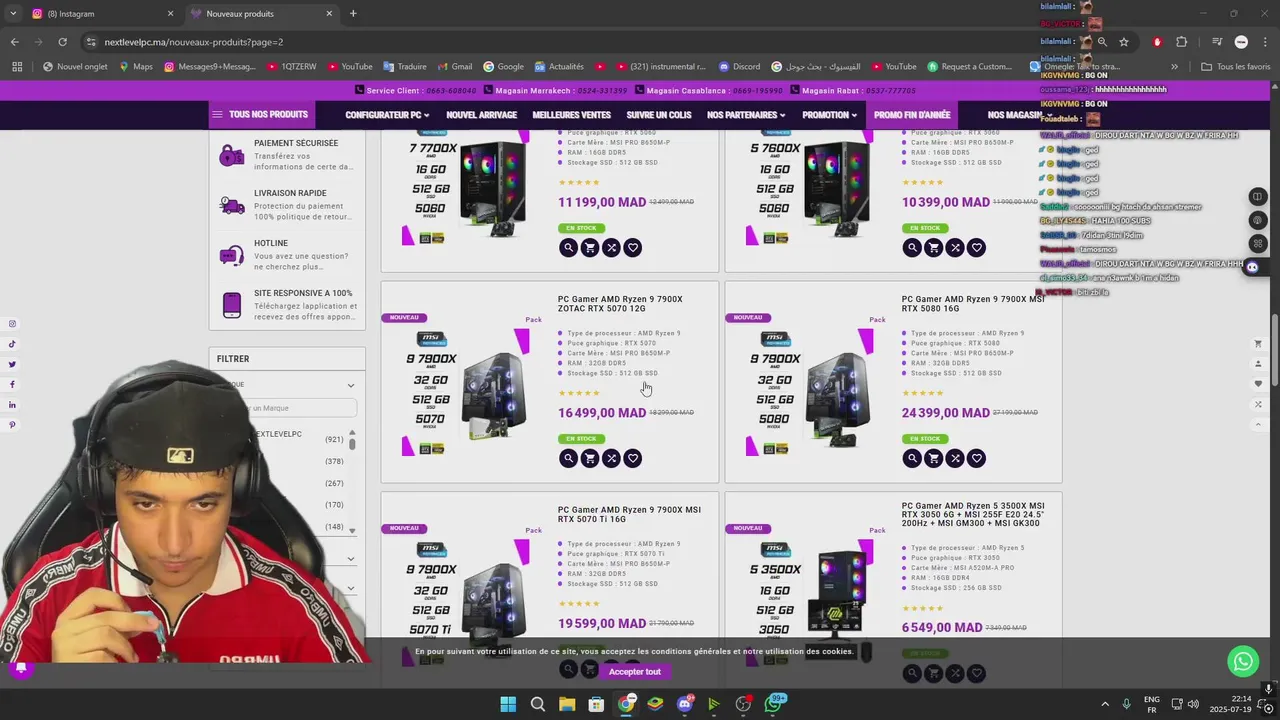Compare the 10 399,00 MAD PC
Image resolution: width=1280 pixels, height=720 pixels.
(x=955, y=248)
